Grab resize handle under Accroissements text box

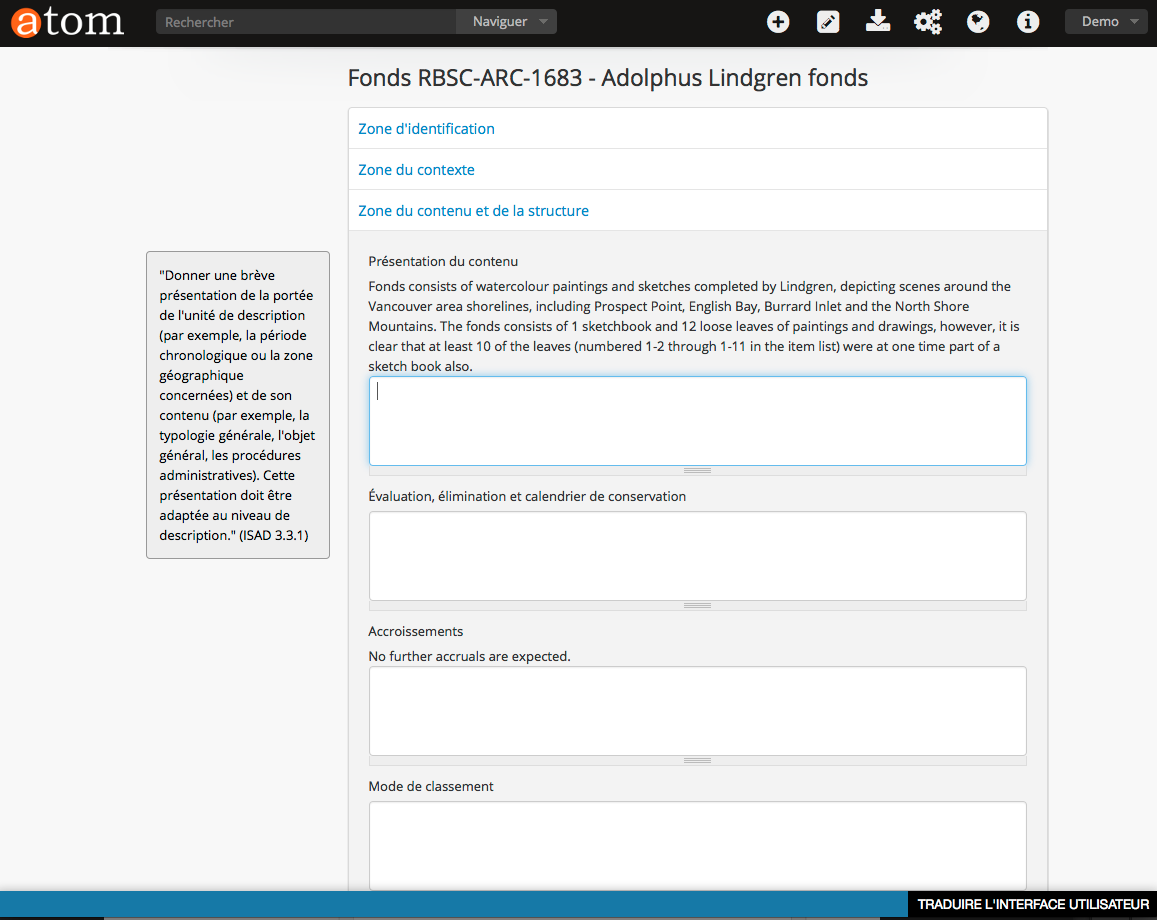pos(697,760)
